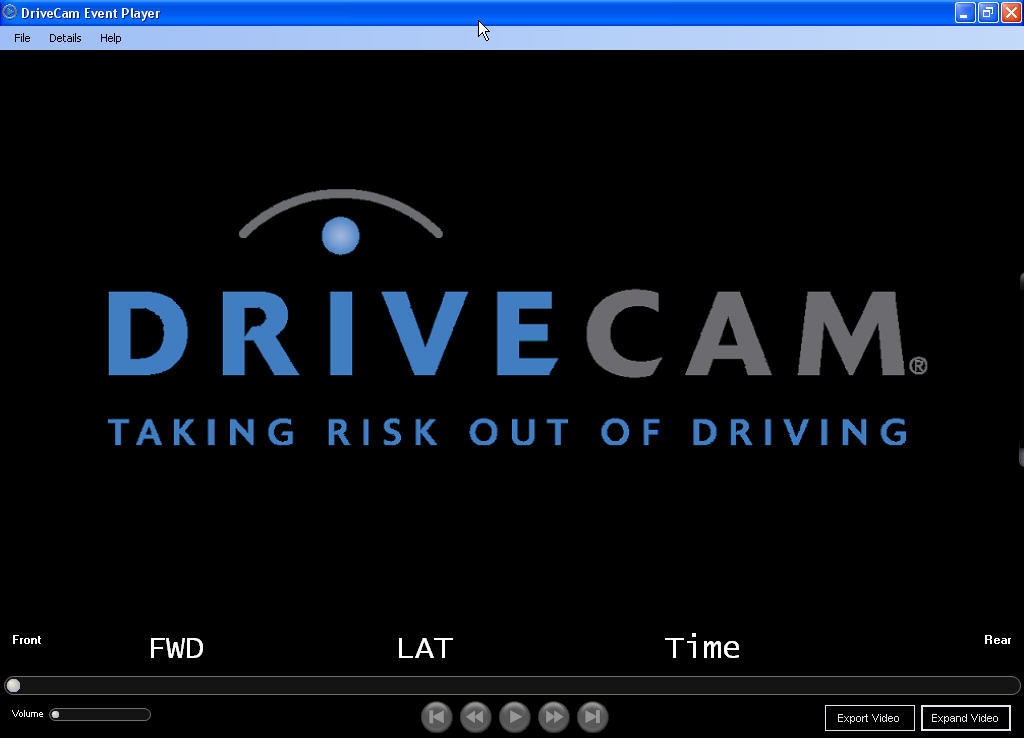
Task: Fast forward through the video
Action: (x=553, y=717)
